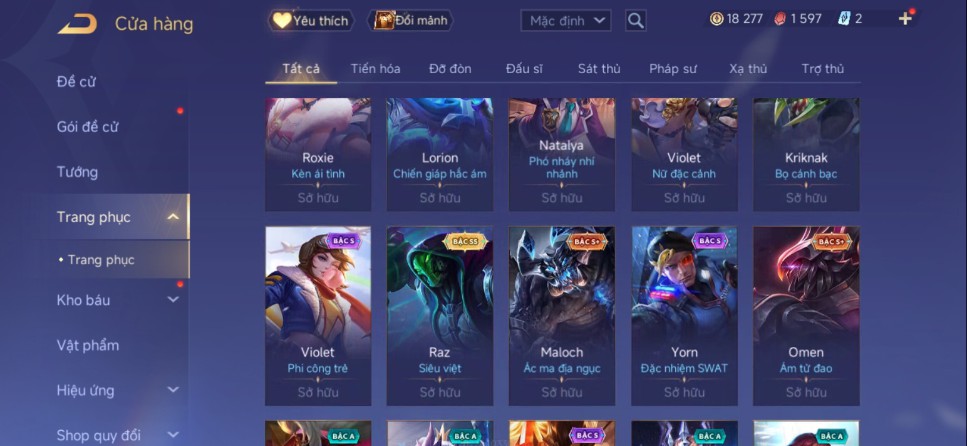Switch to the Pháp sư tab
The width and height of the screenshot is (967, 446).
point(673,68)
